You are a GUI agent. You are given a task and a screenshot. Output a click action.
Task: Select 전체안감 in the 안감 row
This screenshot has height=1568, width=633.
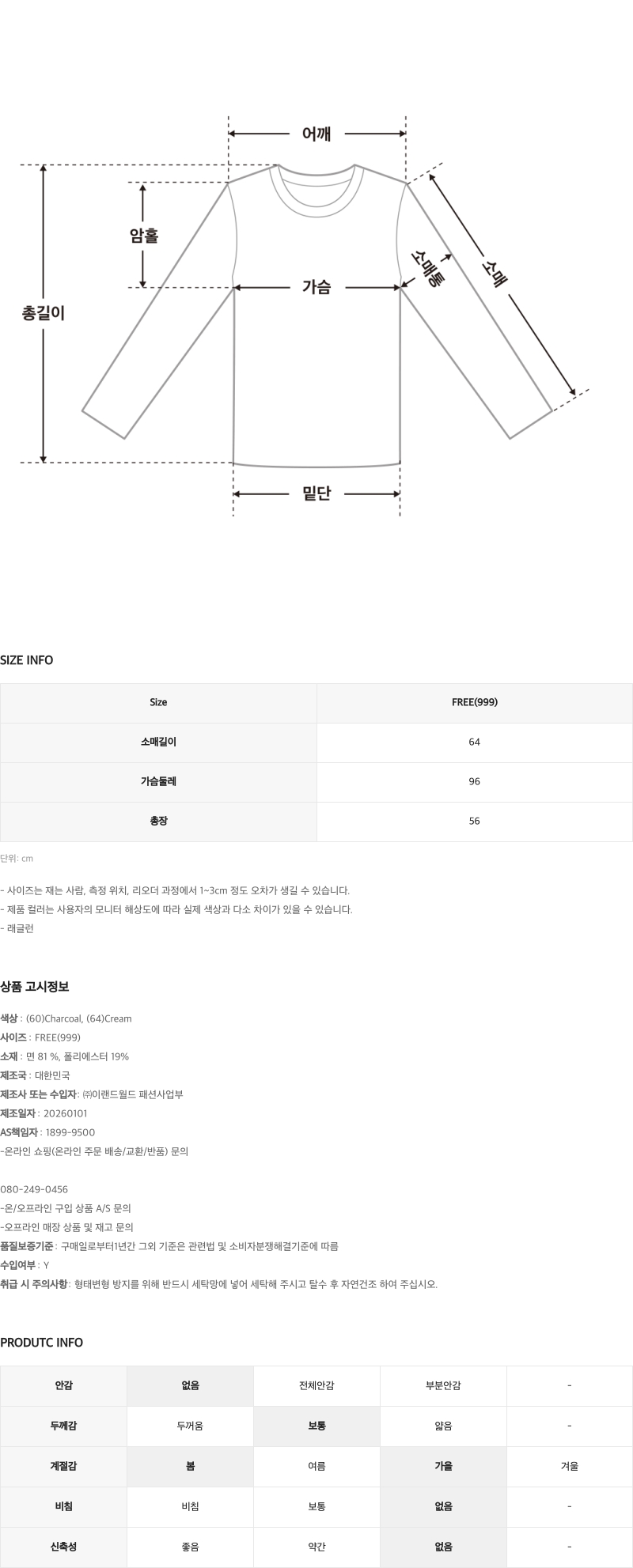click(316, 1385)
